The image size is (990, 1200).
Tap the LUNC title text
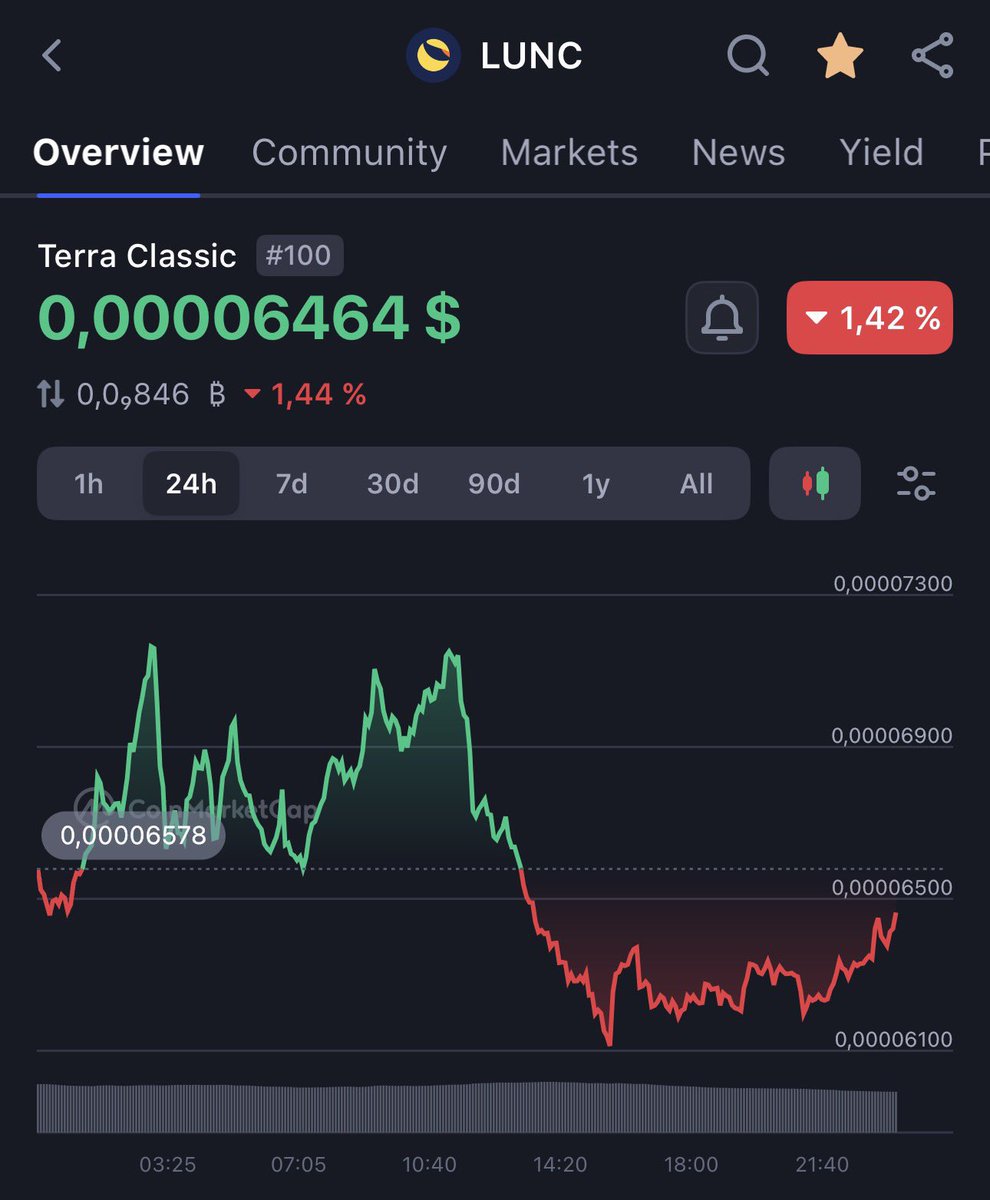[x=531, y=56]
